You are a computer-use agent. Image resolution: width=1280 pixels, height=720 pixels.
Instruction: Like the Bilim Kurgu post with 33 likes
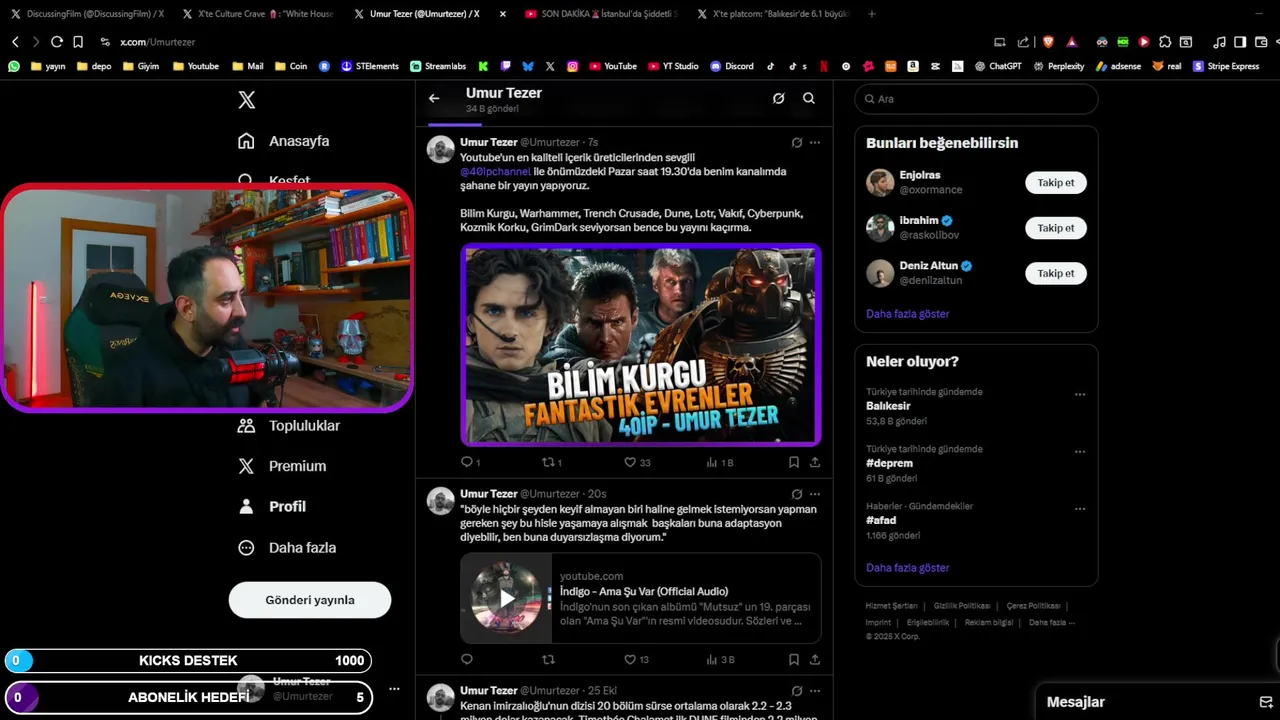(630, 462)
